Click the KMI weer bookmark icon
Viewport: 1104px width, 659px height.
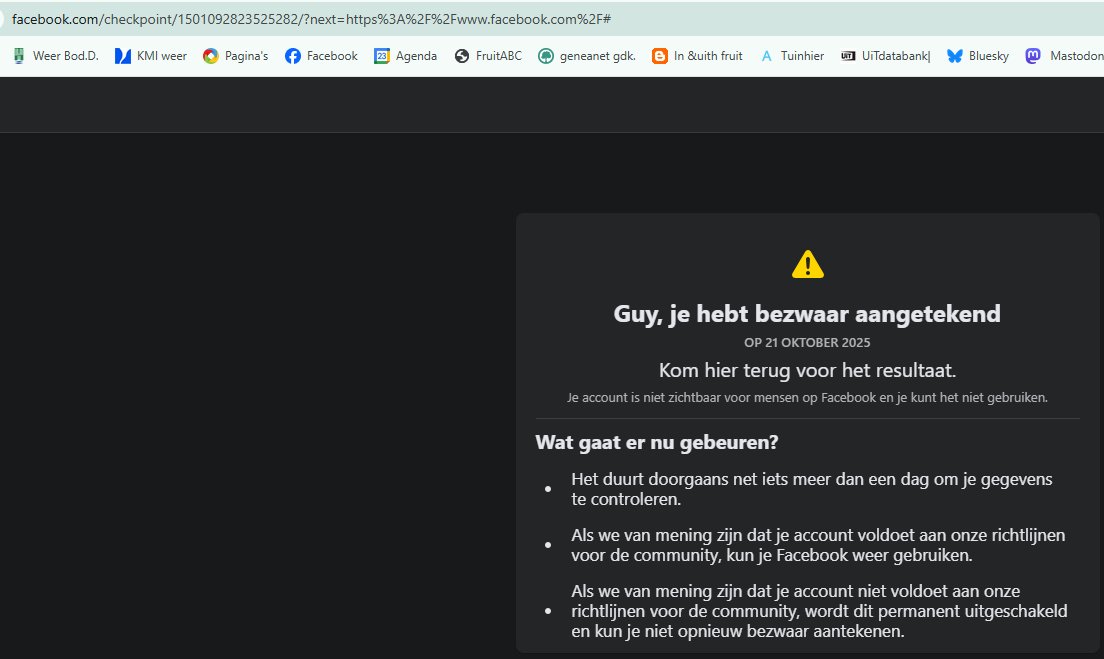(123, 56)
